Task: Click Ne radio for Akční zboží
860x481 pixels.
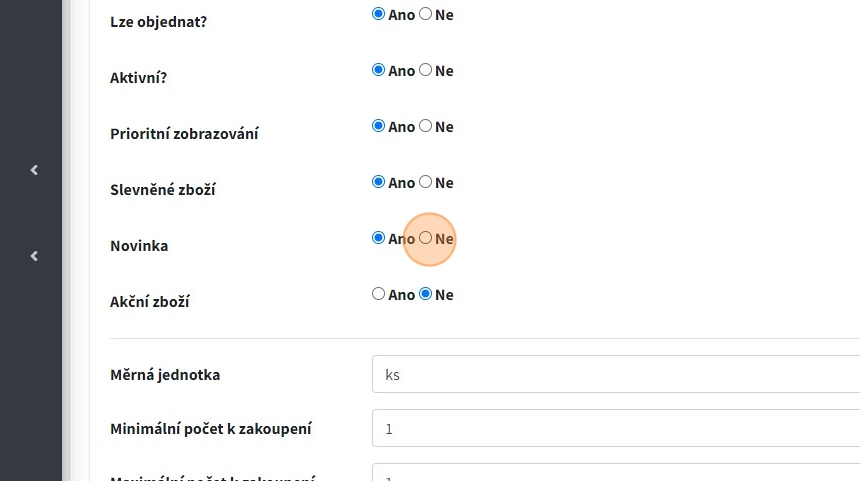Action: tap(426, 295)
